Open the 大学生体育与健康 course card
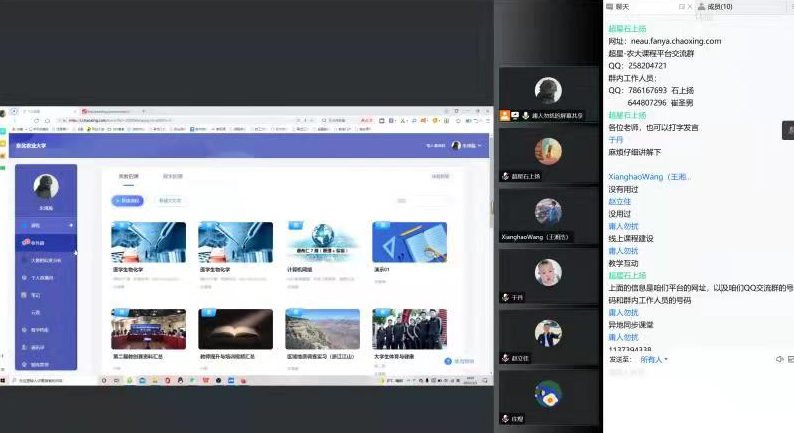Screen dimensions: 794x433 click(x=409, y=329)
